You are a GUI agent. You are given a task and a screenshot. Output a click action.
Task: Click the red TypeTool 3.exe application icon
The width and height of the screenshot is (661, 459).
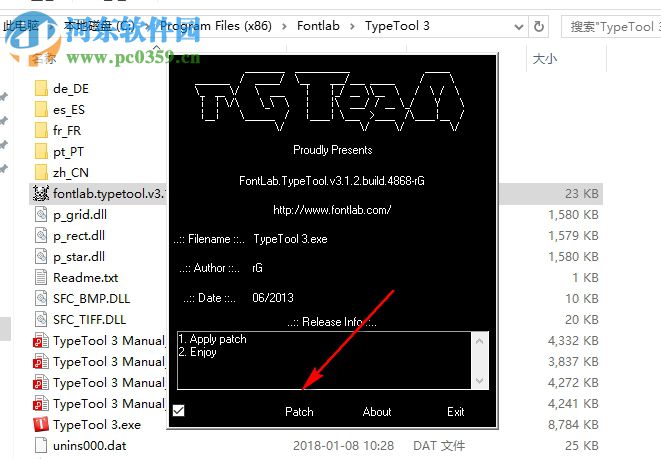tap(41, 424)
